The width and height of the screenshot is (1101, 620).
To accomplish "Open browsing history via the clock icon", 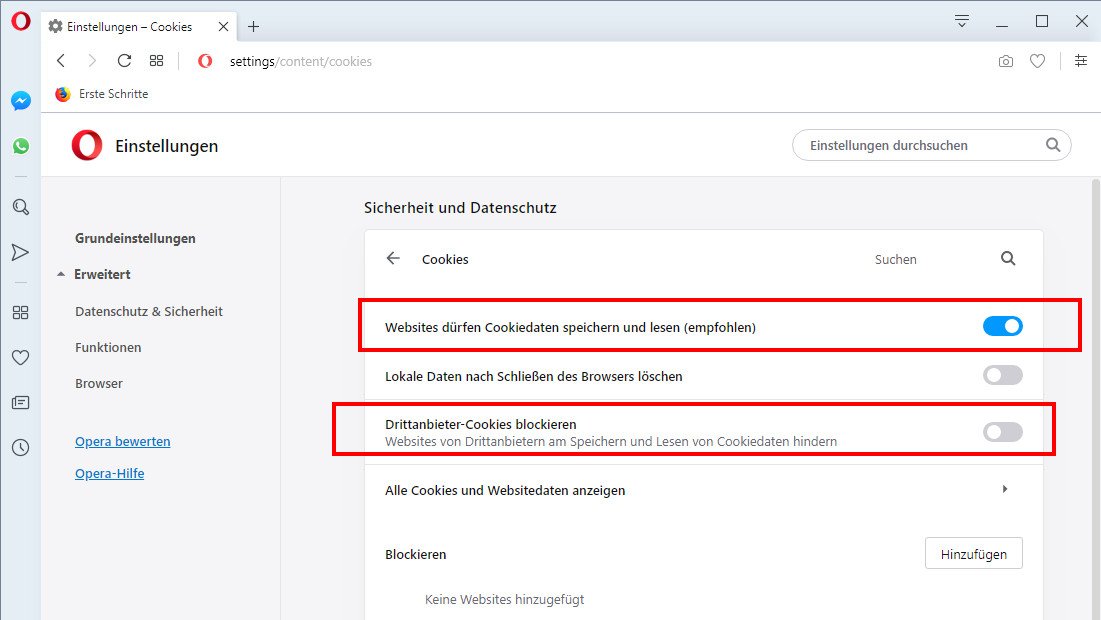I will (x=20, y=447).
